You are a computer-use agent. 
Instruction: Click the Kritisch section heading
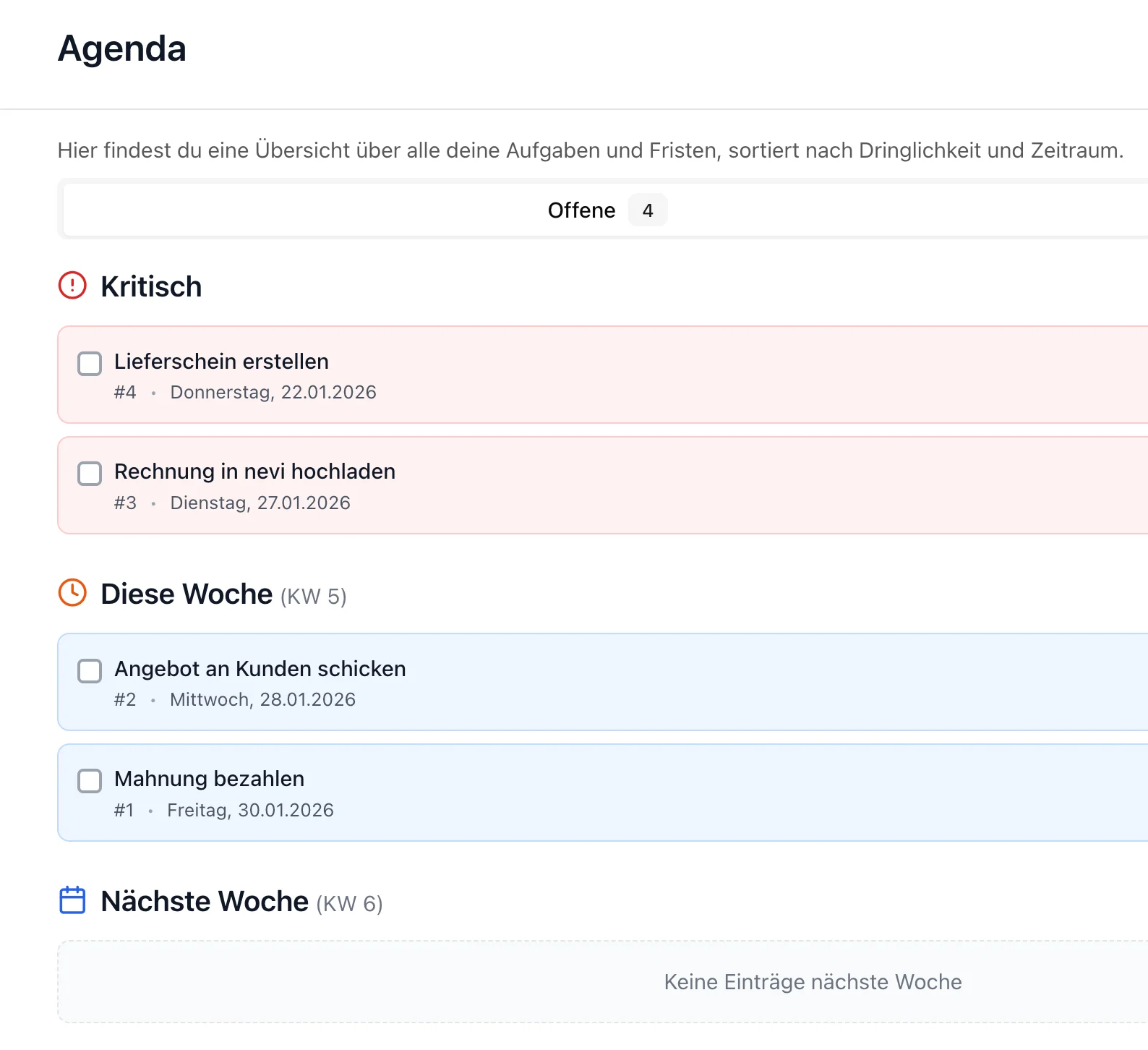pos(151,286)
